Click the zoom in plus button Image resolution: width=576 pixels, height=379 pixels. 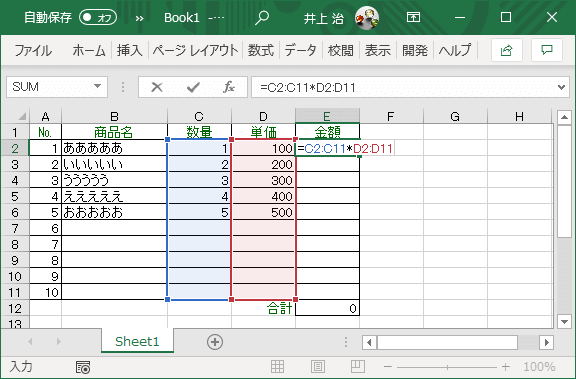[506, 367]
